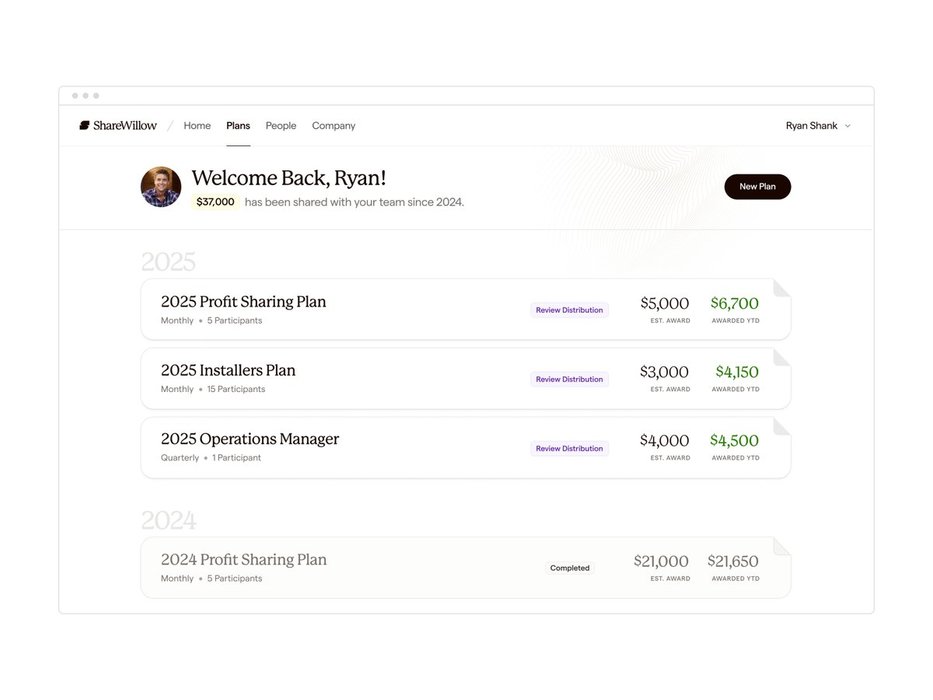Viewport: 933px width, 700px height.
Task: Switch to the Plans tab
Action: [x=238, y=126]
